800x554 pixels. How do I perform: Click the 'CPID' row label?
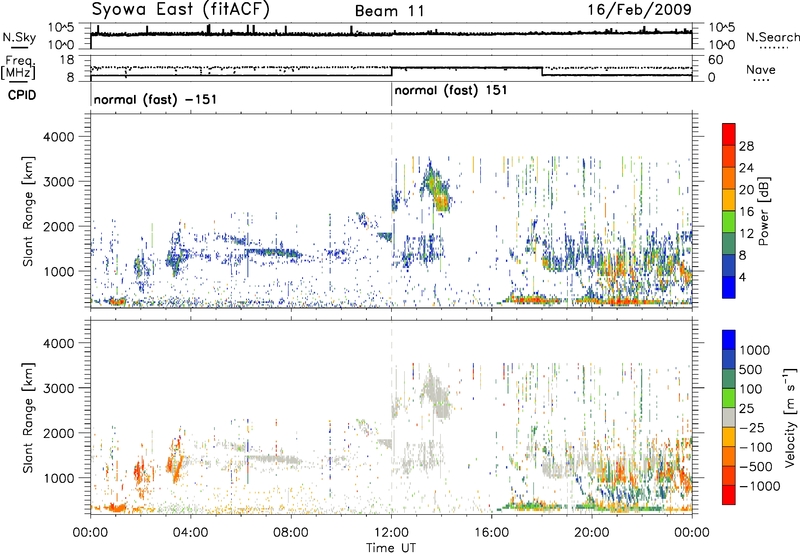(x=22, y=95)
